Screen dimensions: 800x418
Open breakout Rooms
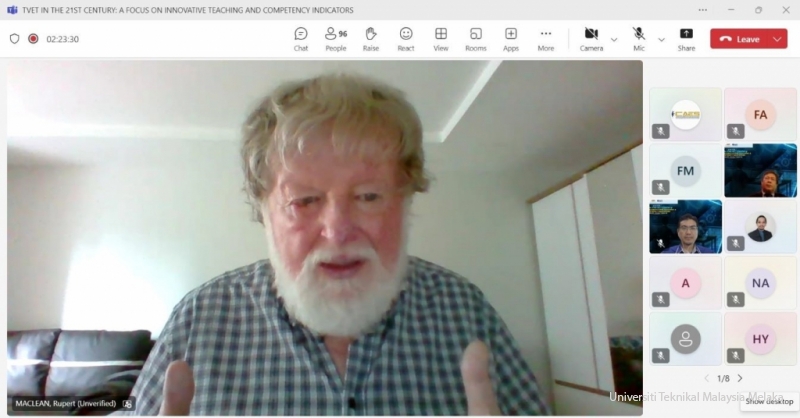tap(475, 38)
